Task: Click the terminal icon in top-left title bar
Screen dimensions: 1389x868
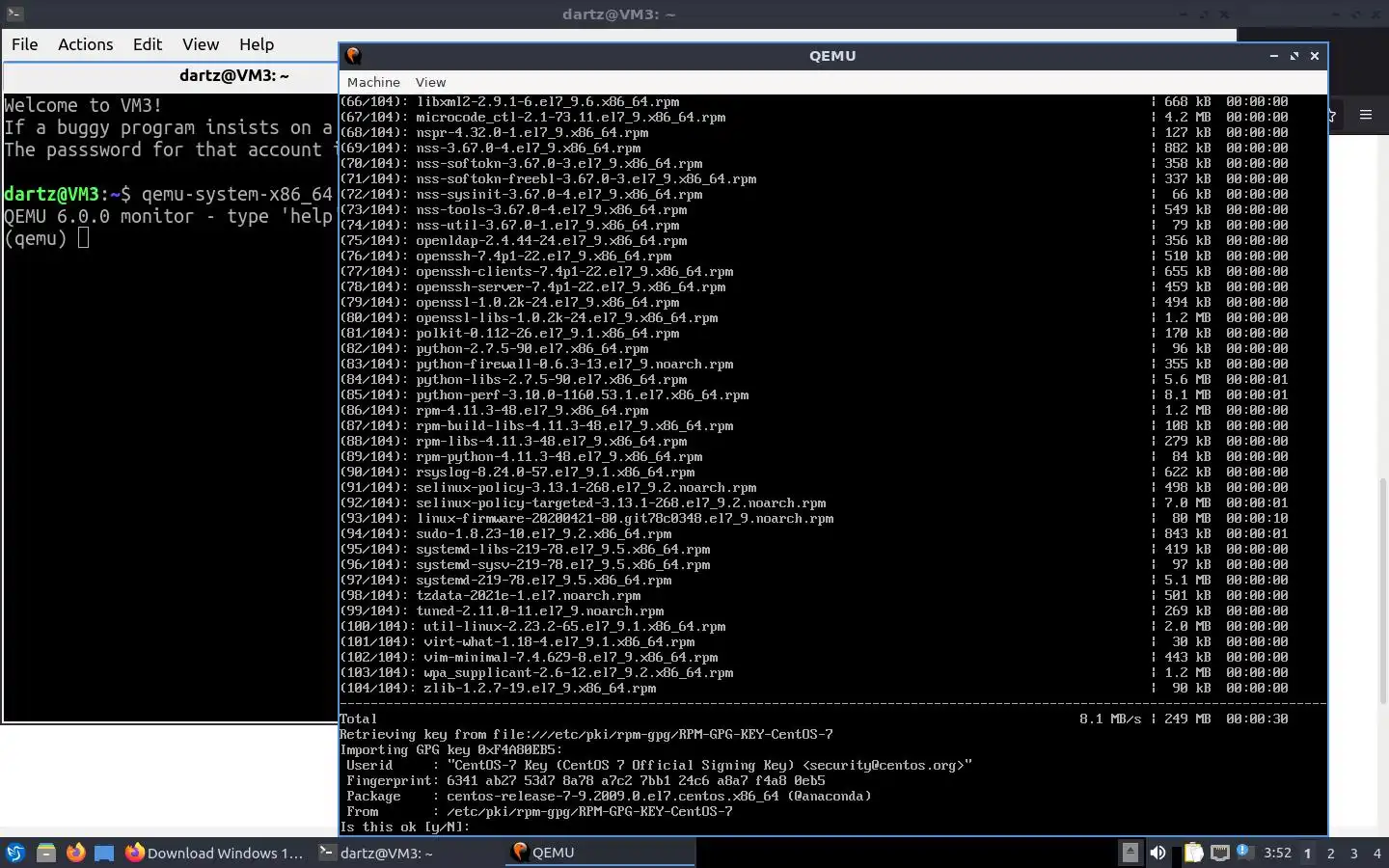Action: point(14,14)
